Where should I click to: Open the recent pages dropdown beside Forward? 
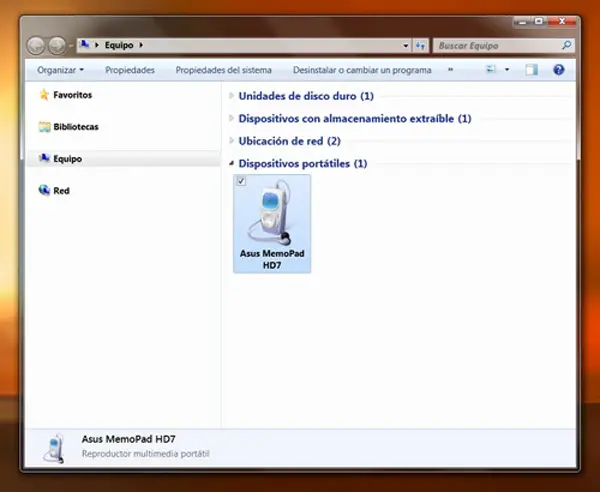pos(71,46)
